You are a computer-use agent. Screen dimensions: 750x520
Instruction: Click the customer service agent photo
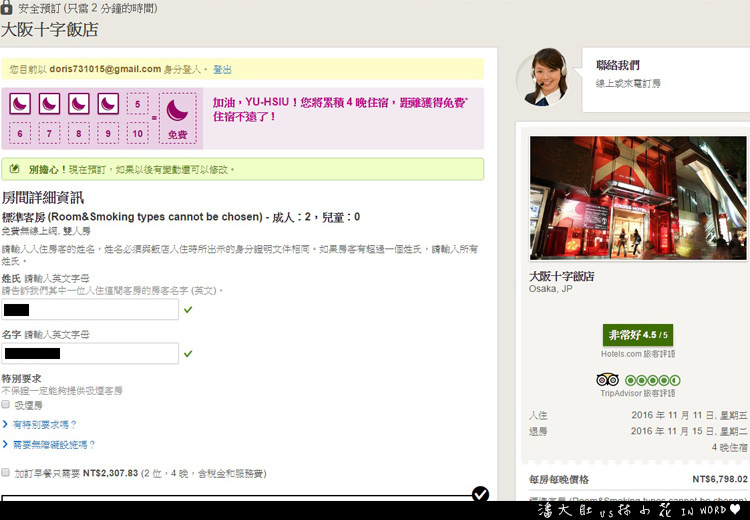546,77
